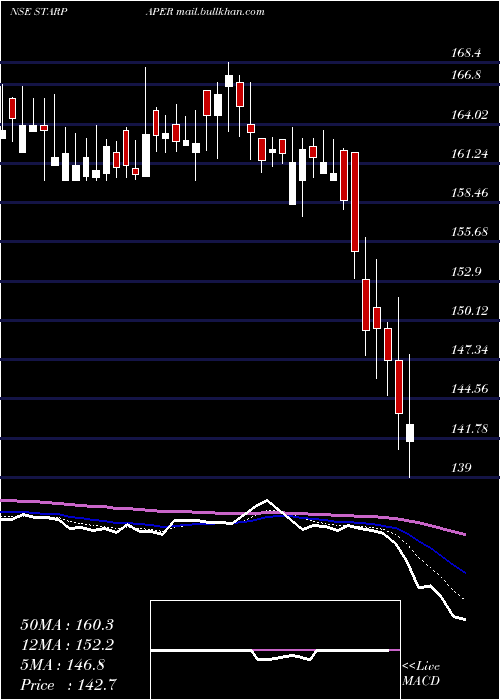
Task: Click the last white candlestick near 141.78
Action: [410, 433]
